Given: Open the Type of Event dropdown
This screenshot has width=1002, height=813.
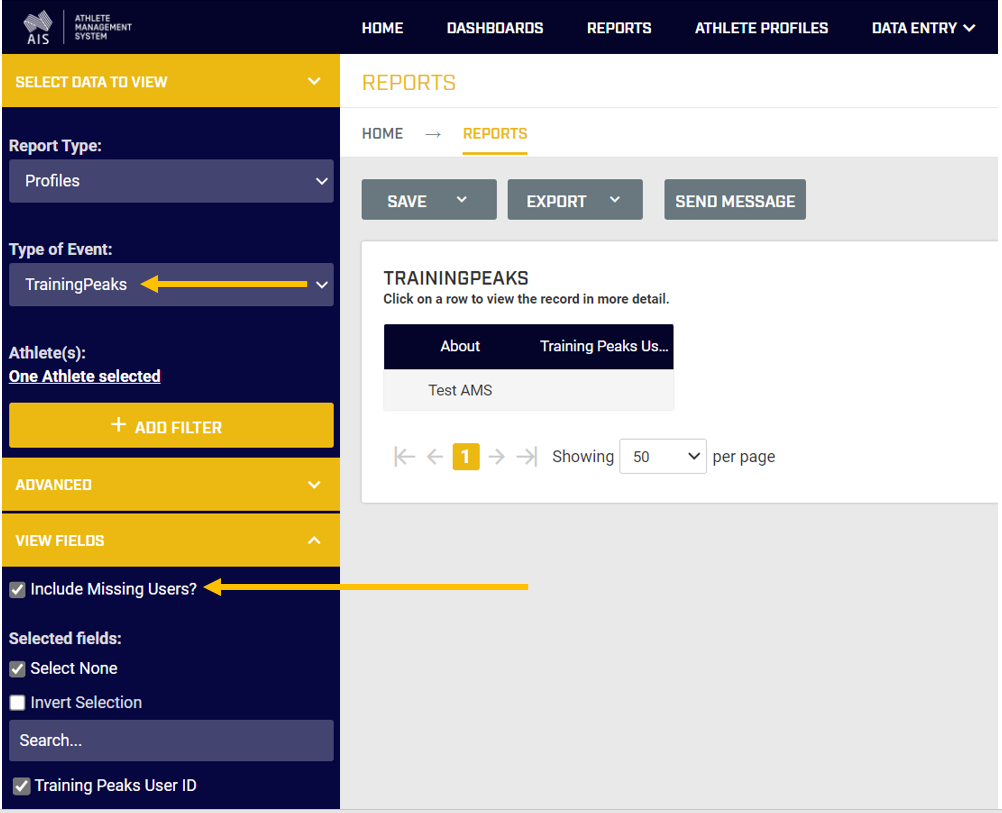Looking at the screenshot, I should click(x=171, y=284).
